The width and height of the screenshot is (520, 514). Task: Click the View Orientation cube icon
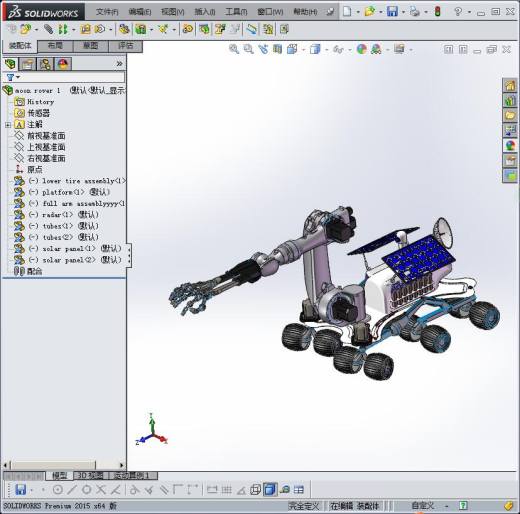tap(292, 49)
